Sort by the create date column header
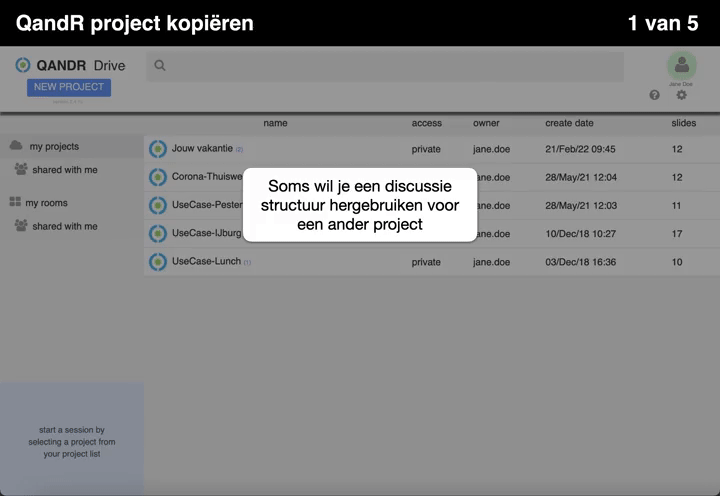The height and width of the screenshot is (496, 720). pyautogui.click(x=569, y=123)
